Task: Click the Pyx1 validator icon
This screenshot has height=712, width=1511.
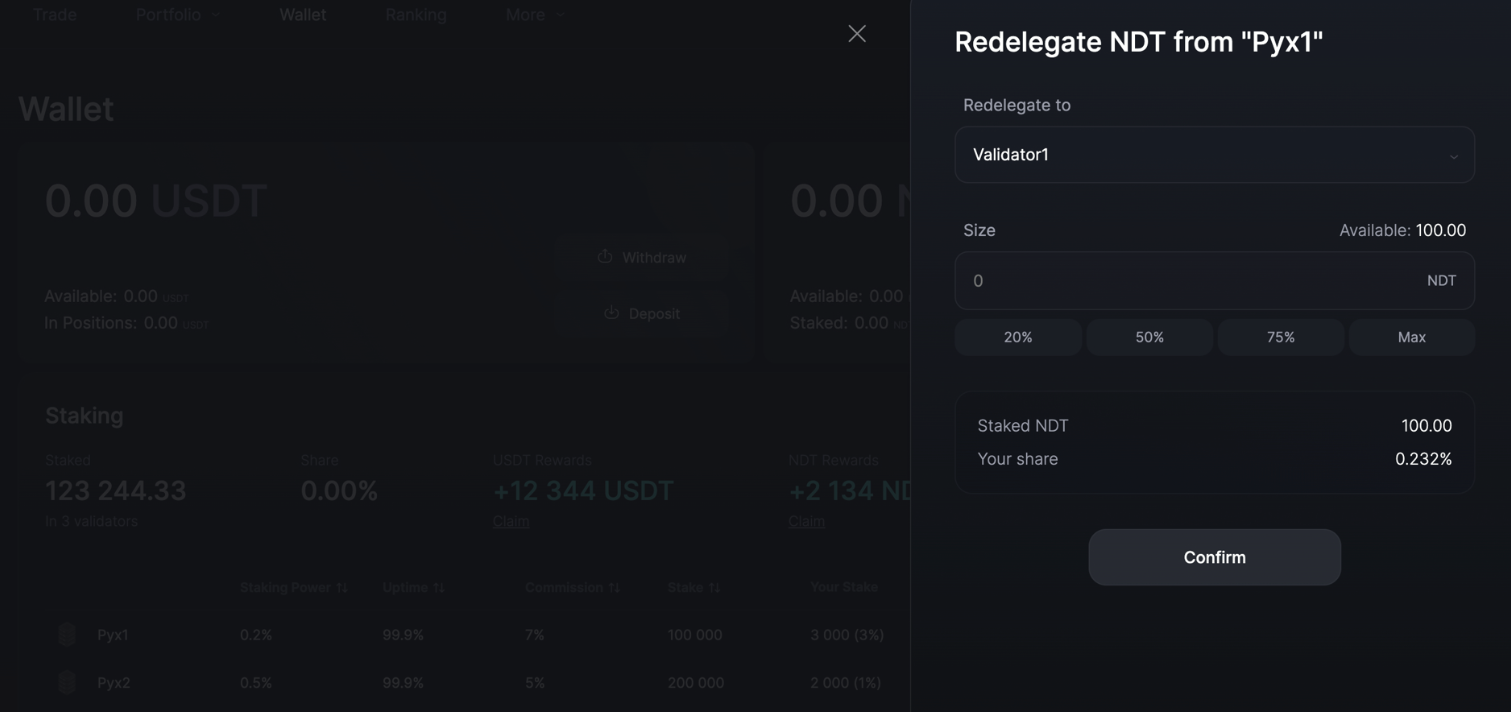Action: click(67, 634)
